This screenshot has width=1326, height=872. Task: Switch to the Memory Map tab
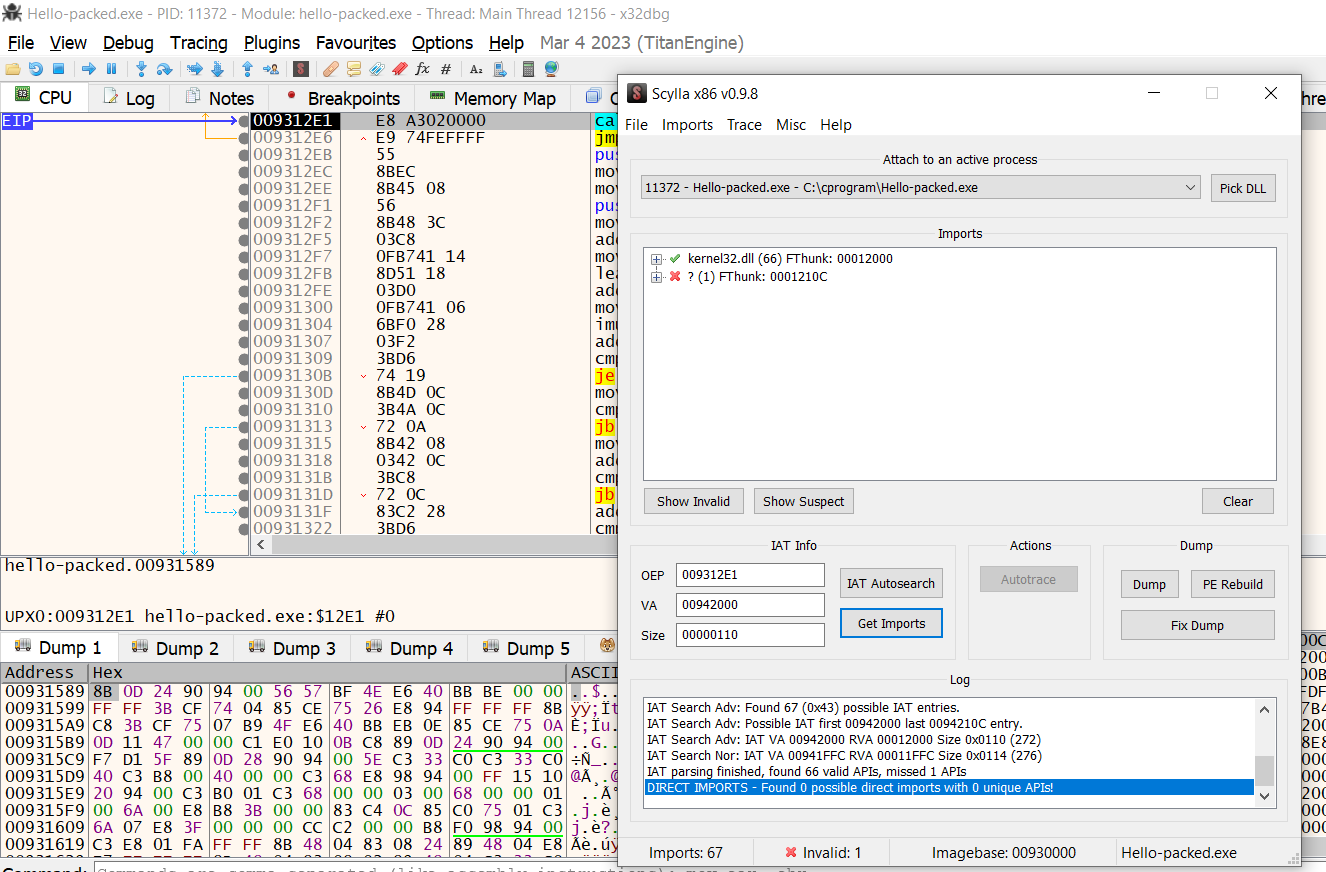click(493, 98)
